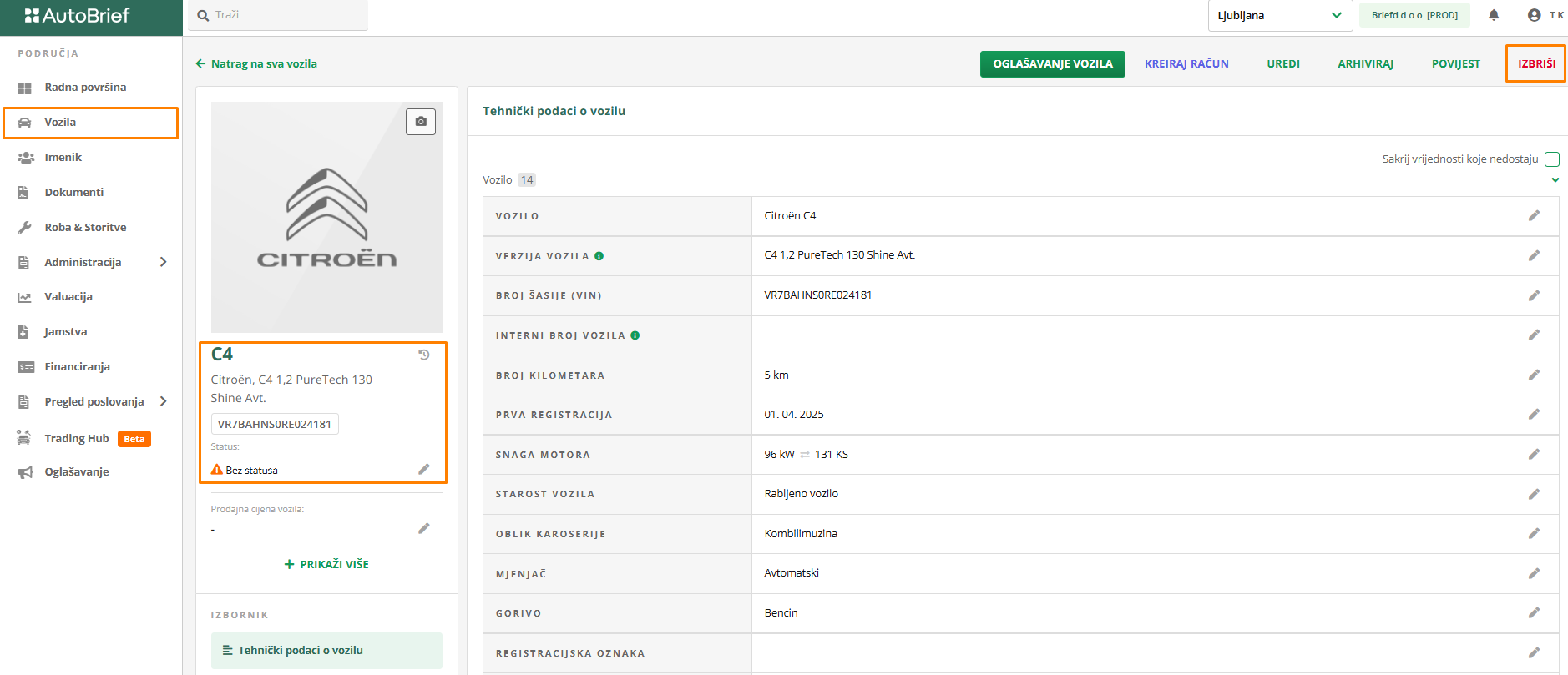Edit the Verzija vozila row pencil icon
The image size is (1568, 675).
coord(1534,255)
